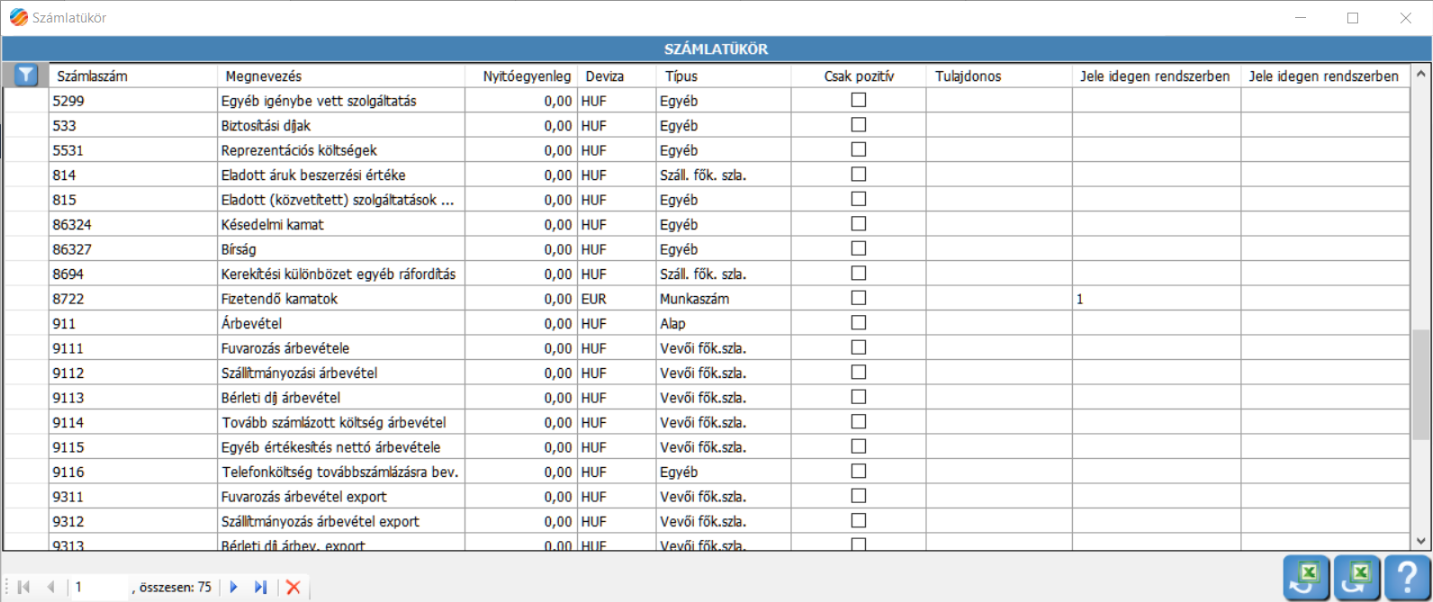1433x602 pixels.
Task: Click the Deviza column header
Action: (617, 76)
